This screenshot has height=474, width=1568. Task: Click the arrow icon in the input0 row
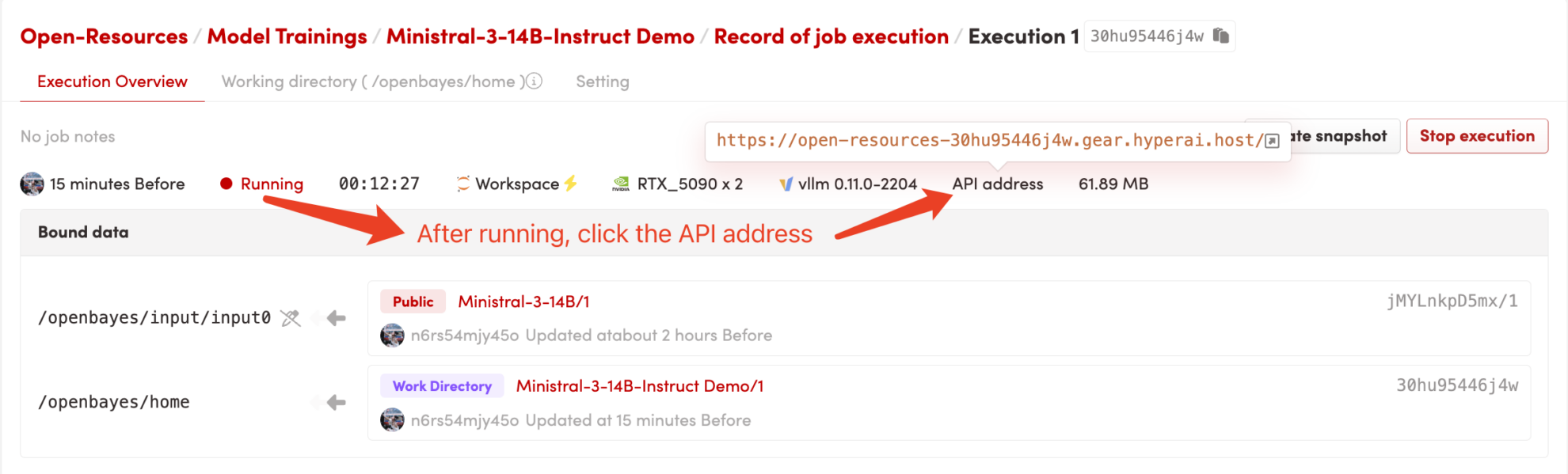click(x=336, y=318)
